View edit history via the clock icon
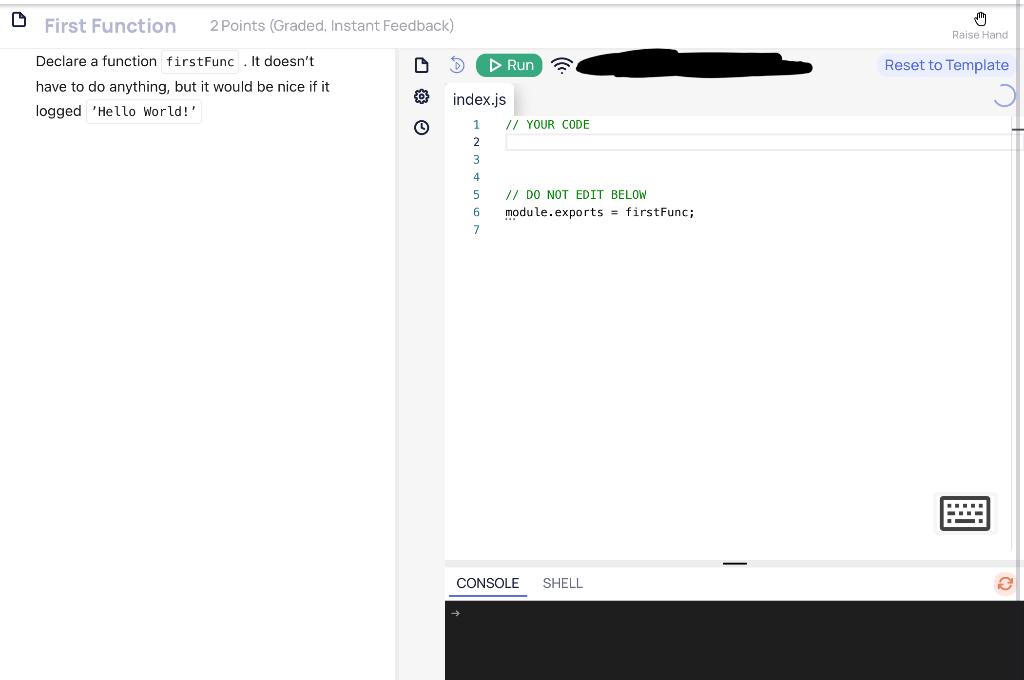Viewport: 1024px width, 680px height. click(x=421, y=127)
